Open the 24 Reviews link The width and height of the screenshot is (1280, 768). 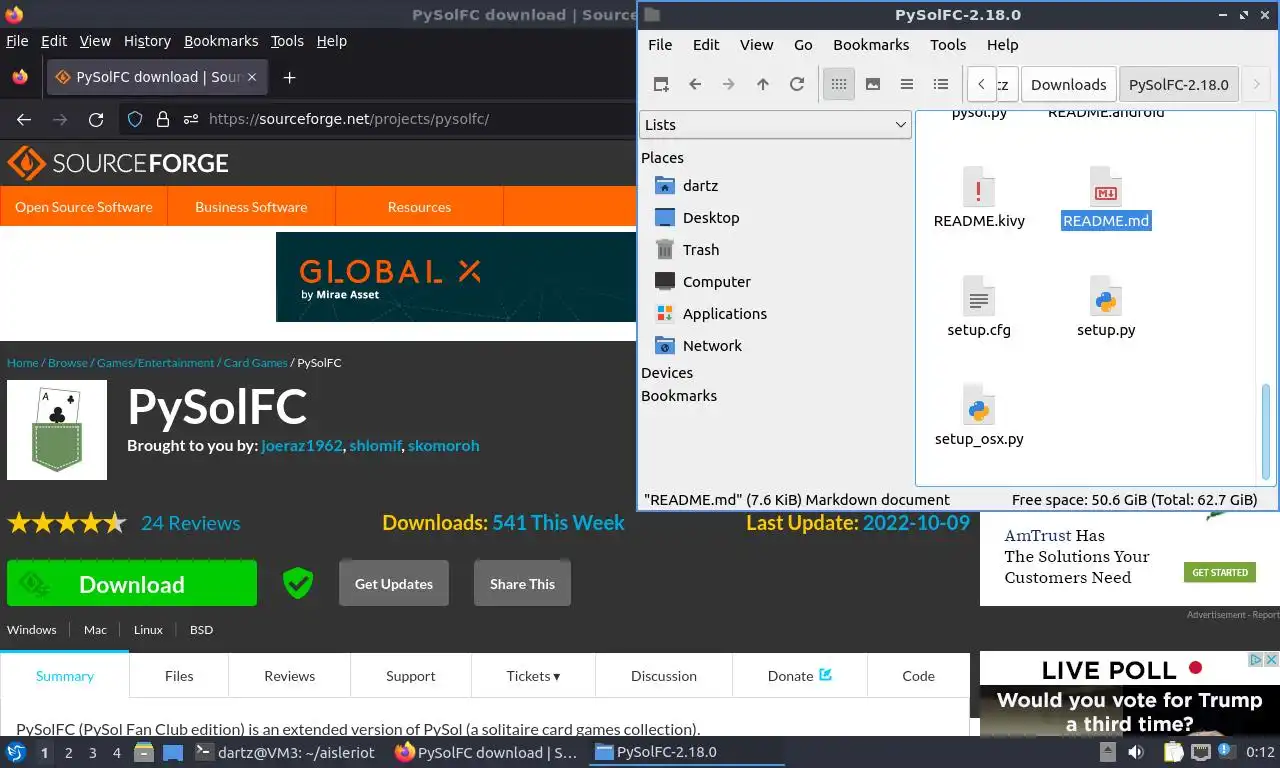click(190, 523)
